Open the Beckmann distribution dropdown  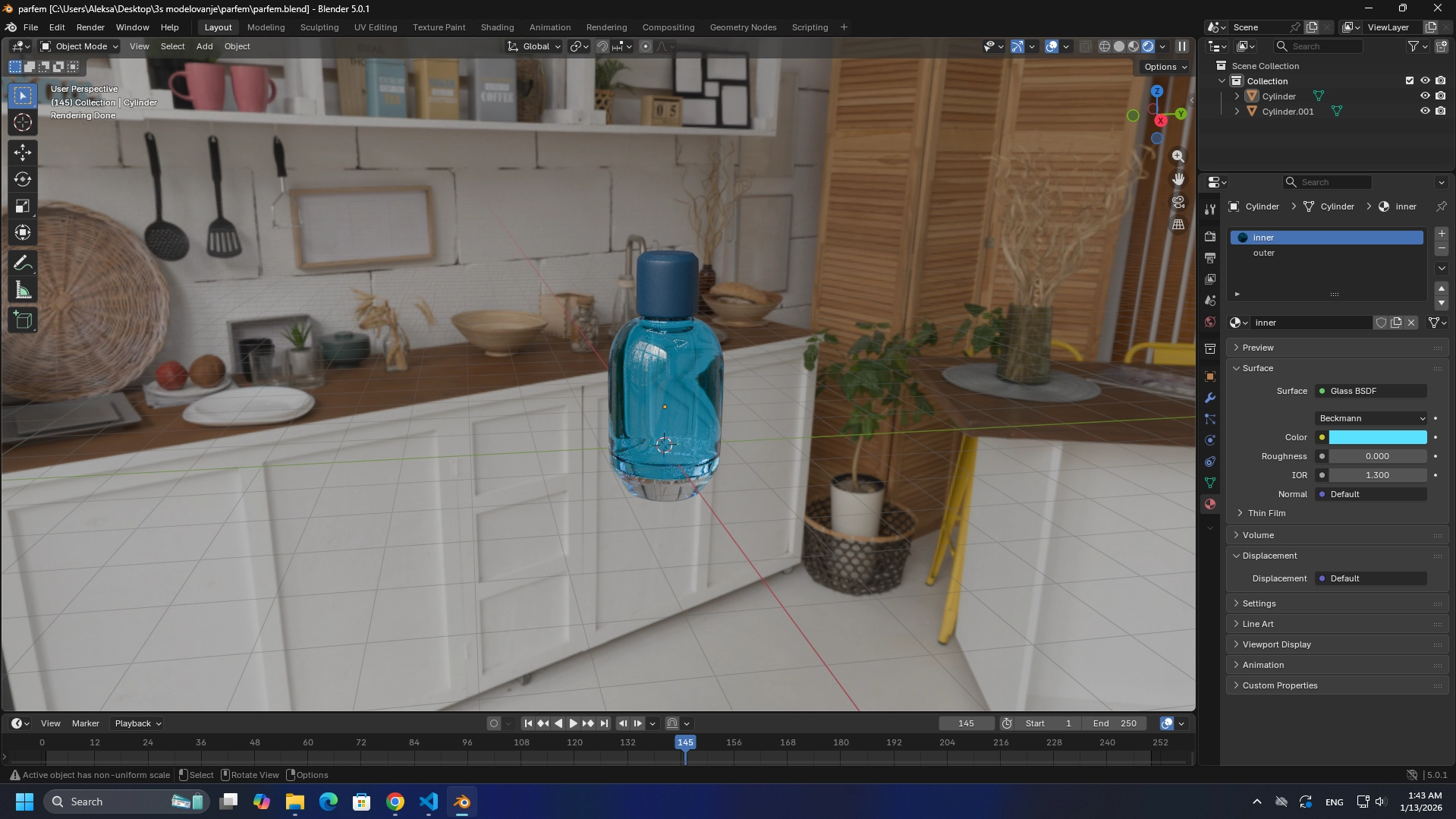[x=1371, y=418]
